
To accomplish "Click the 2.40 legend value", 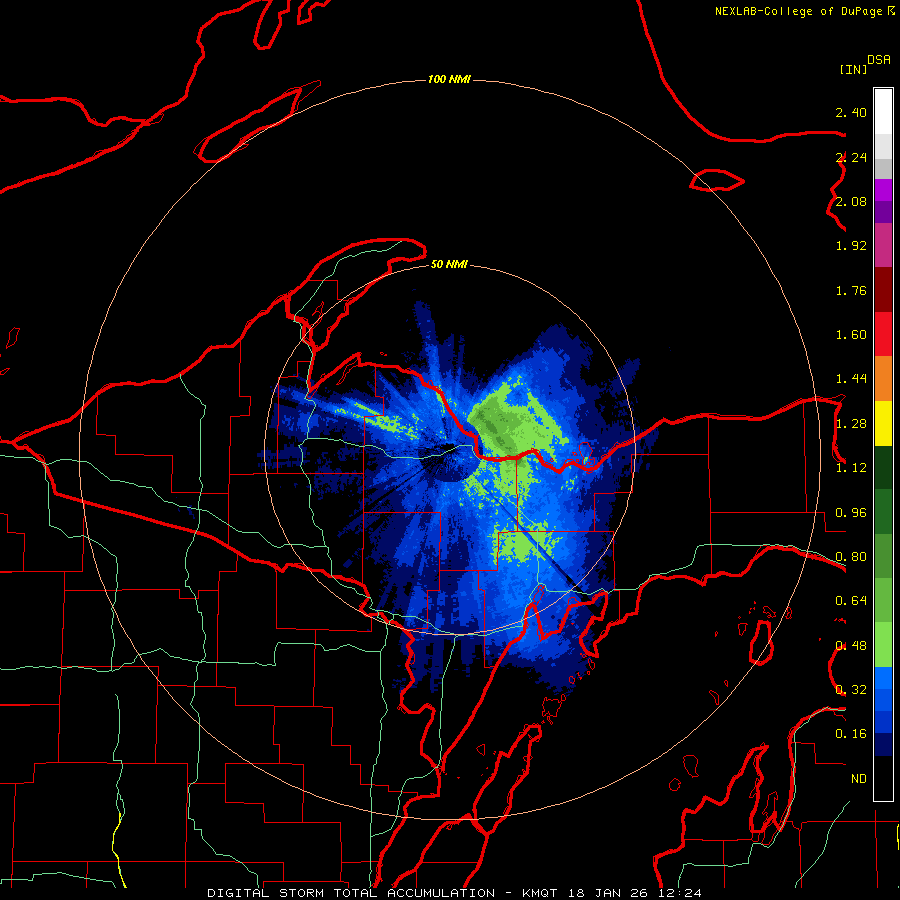I will tap(851, 112).
